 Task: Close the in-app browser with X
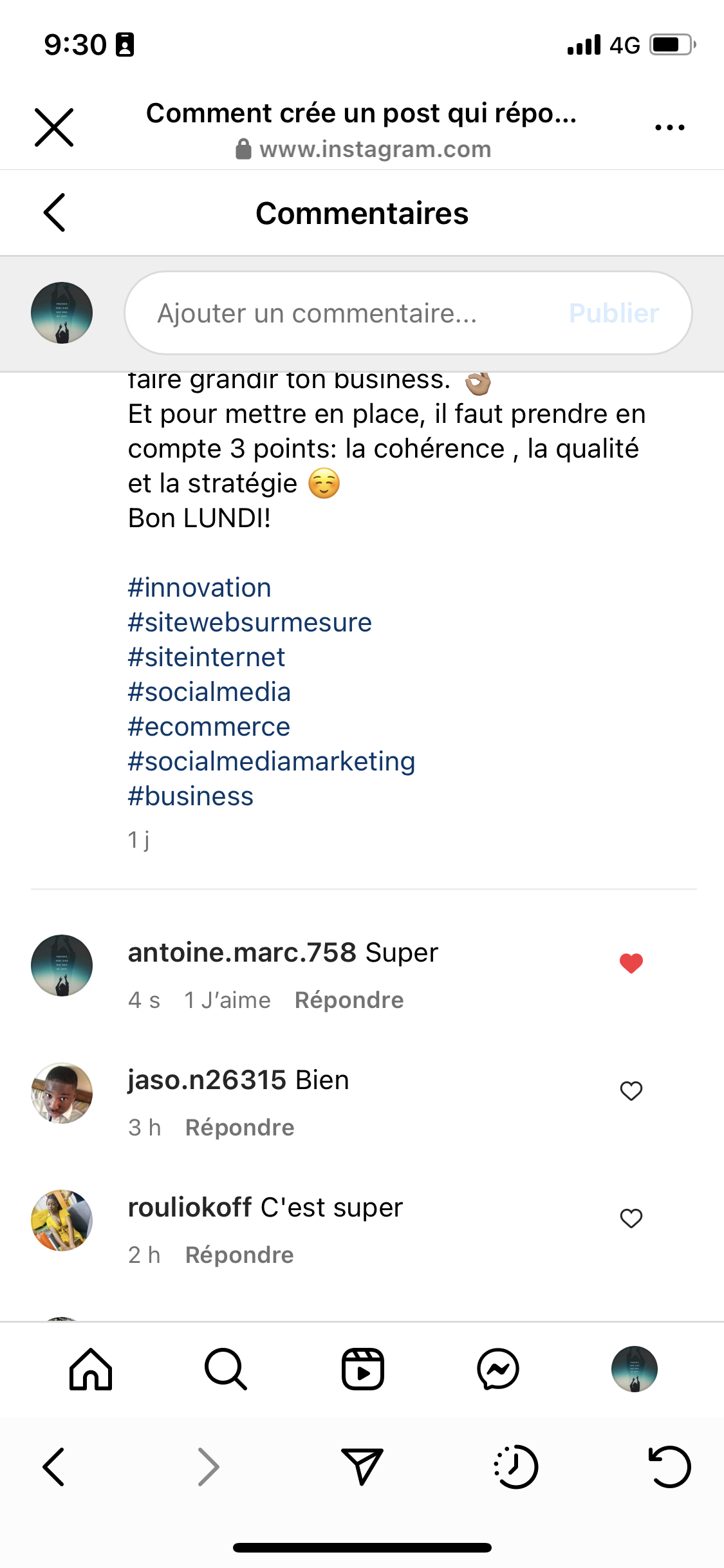coord(54,127)
